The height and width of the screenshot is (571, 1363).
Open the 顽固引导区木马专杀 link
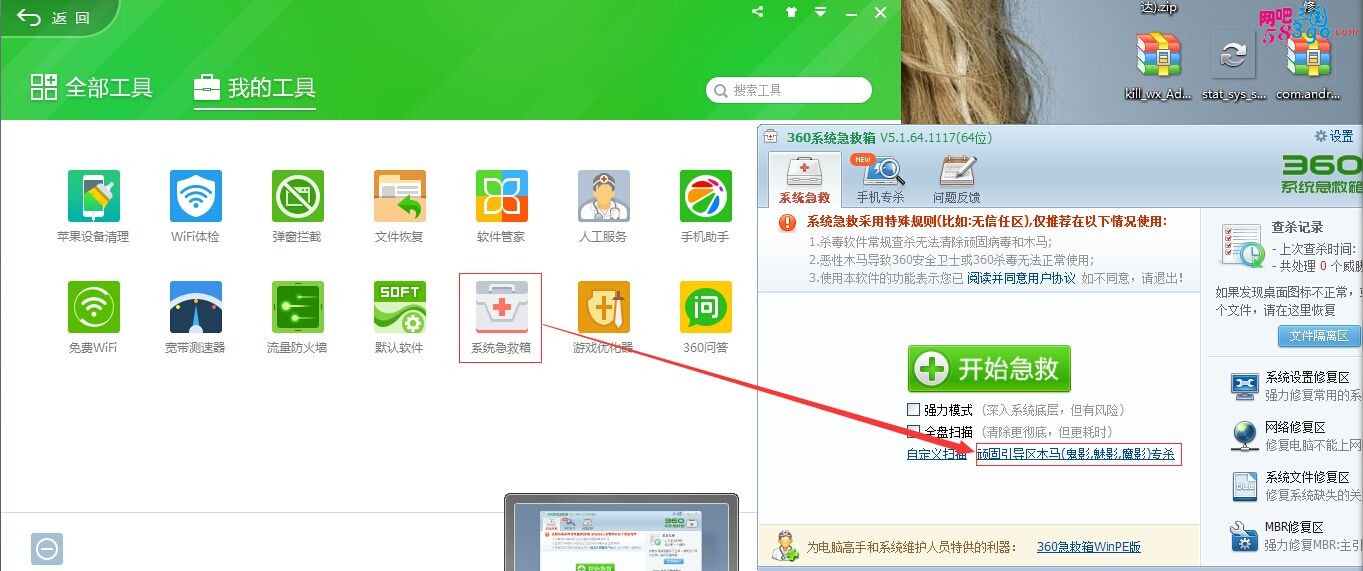coord(1077,454)
